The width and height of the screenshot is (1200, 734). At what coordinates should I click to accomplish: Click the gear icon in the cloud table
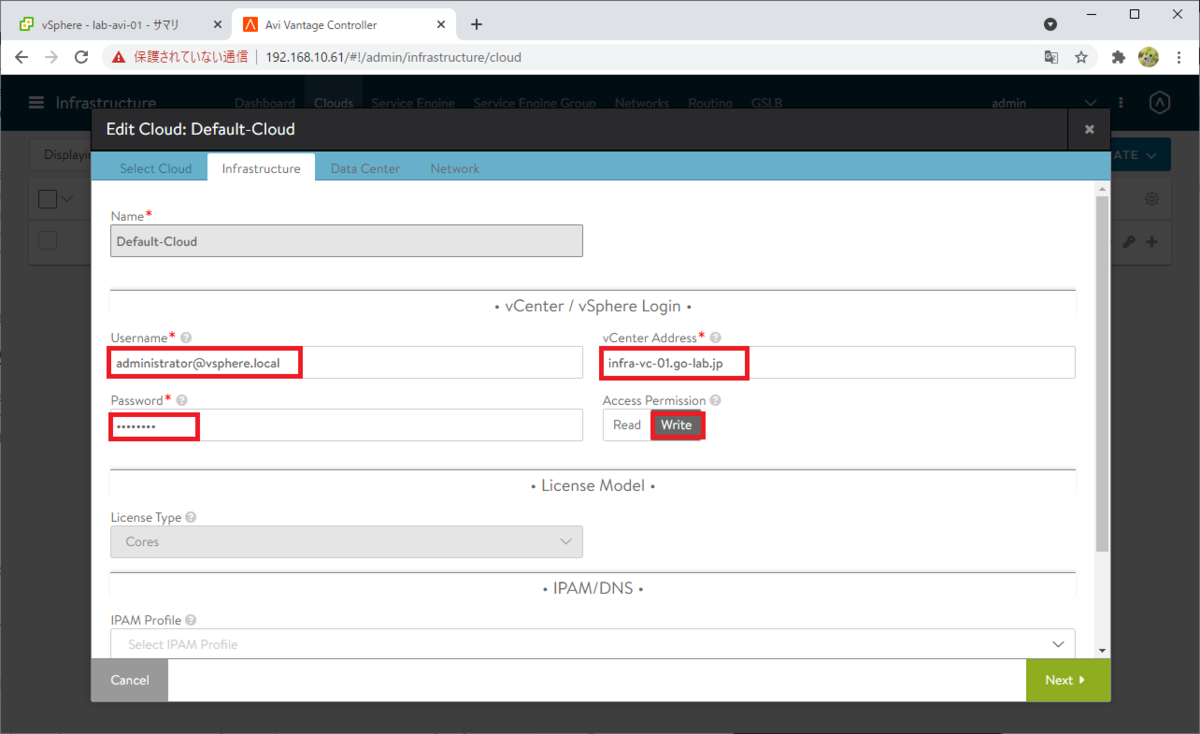coord(1152,199)
